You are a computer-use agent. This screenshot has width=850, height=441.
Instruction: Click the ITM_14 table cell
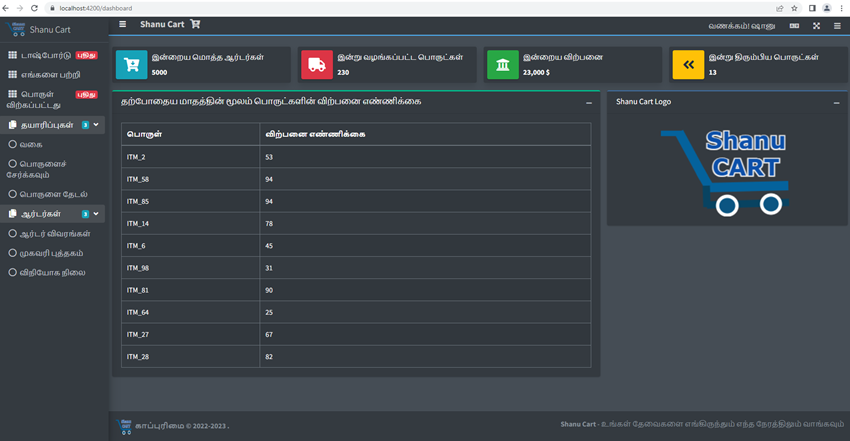coord(190,223)
